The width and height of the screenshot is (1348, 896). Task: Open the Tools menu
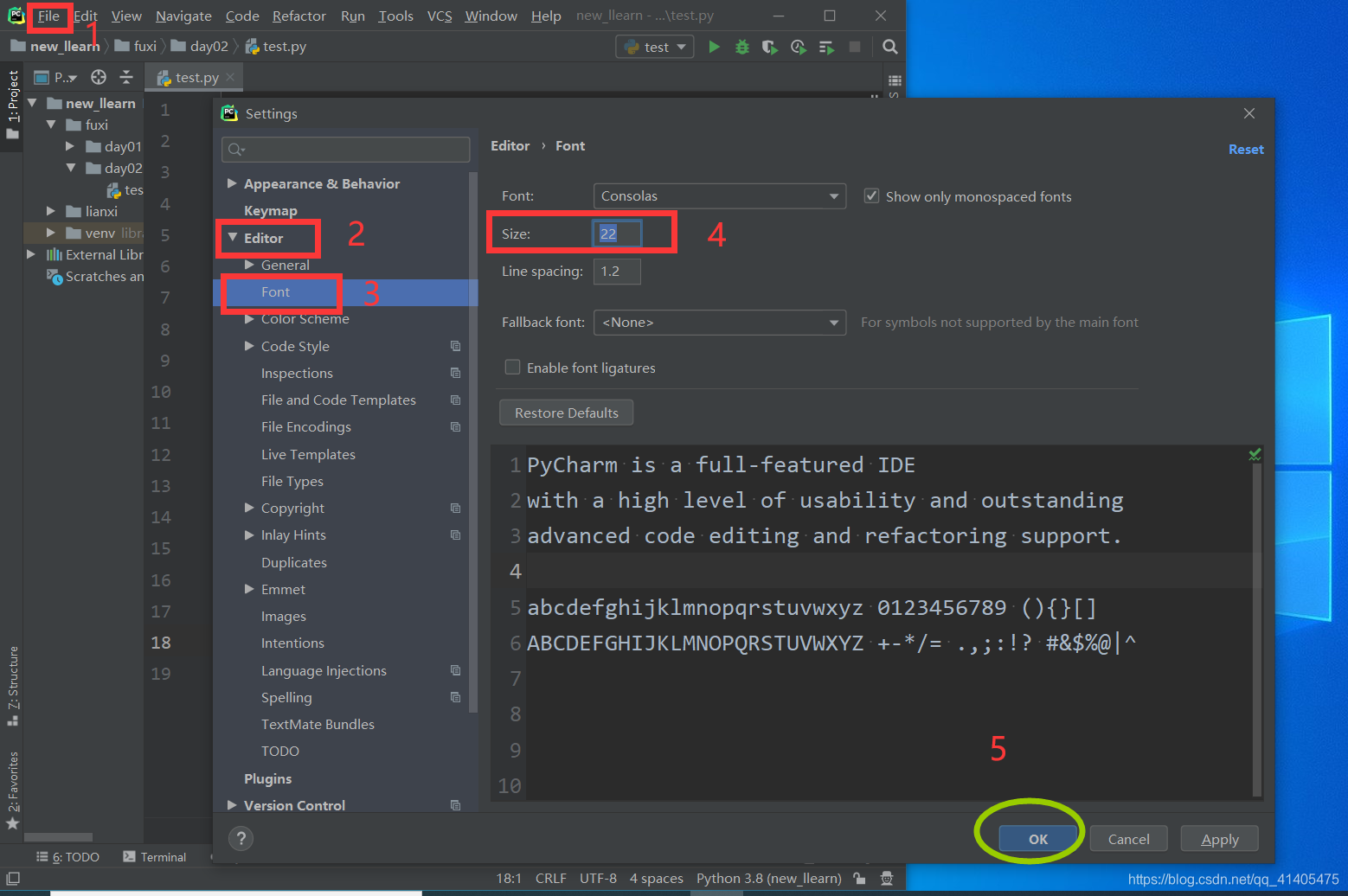point(395,16)
